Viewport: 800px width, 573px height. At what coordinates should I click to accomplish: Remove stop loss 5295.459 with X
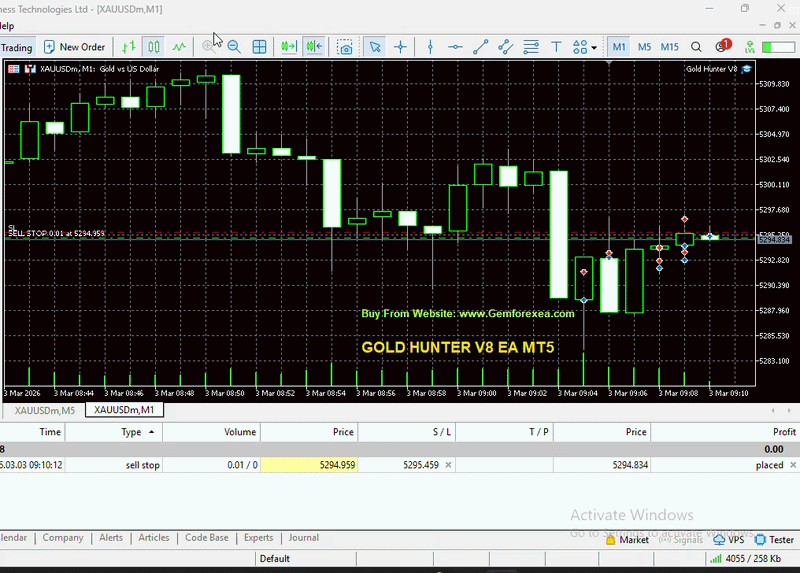pyautogui.click(x=448, y=465)
